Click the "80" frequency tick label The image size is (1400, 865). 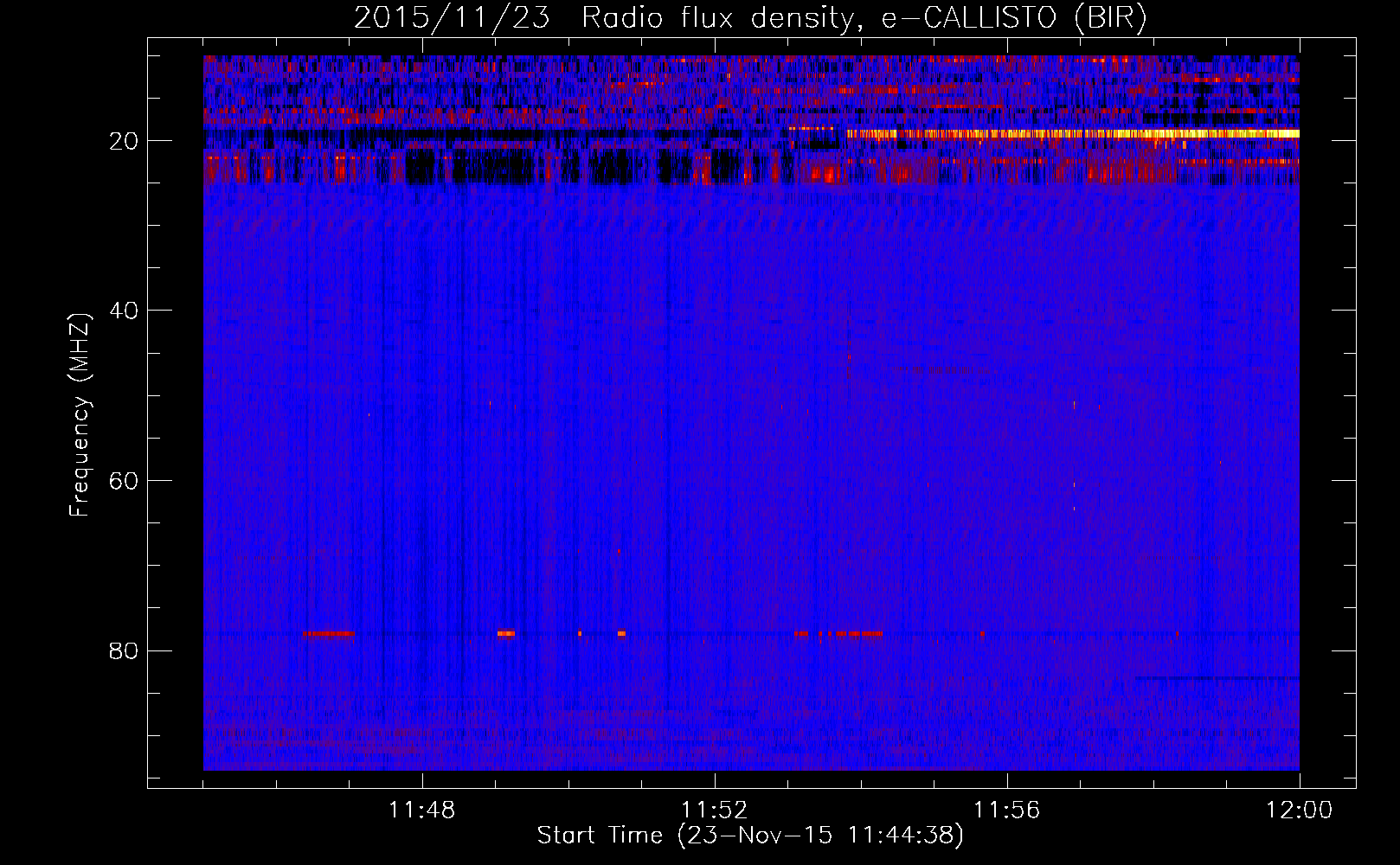pos(125,650)
